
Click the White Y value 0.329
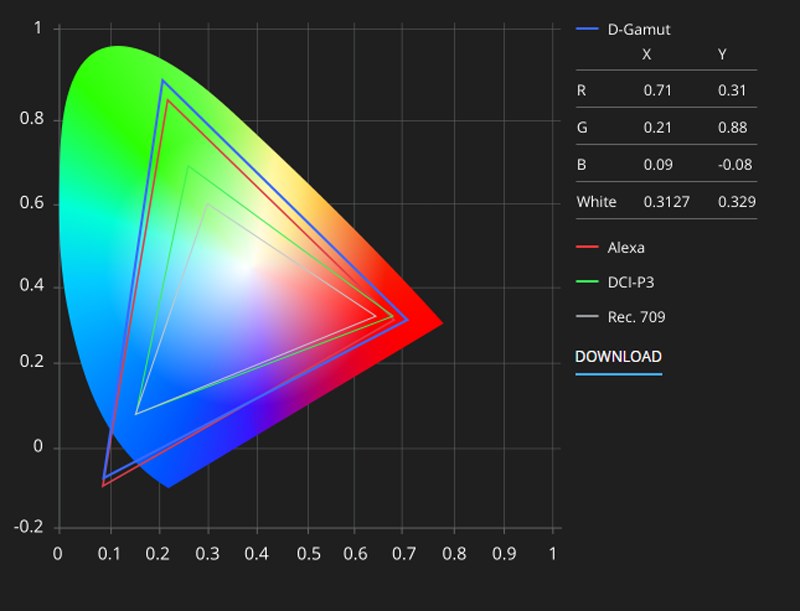point(736,202)
